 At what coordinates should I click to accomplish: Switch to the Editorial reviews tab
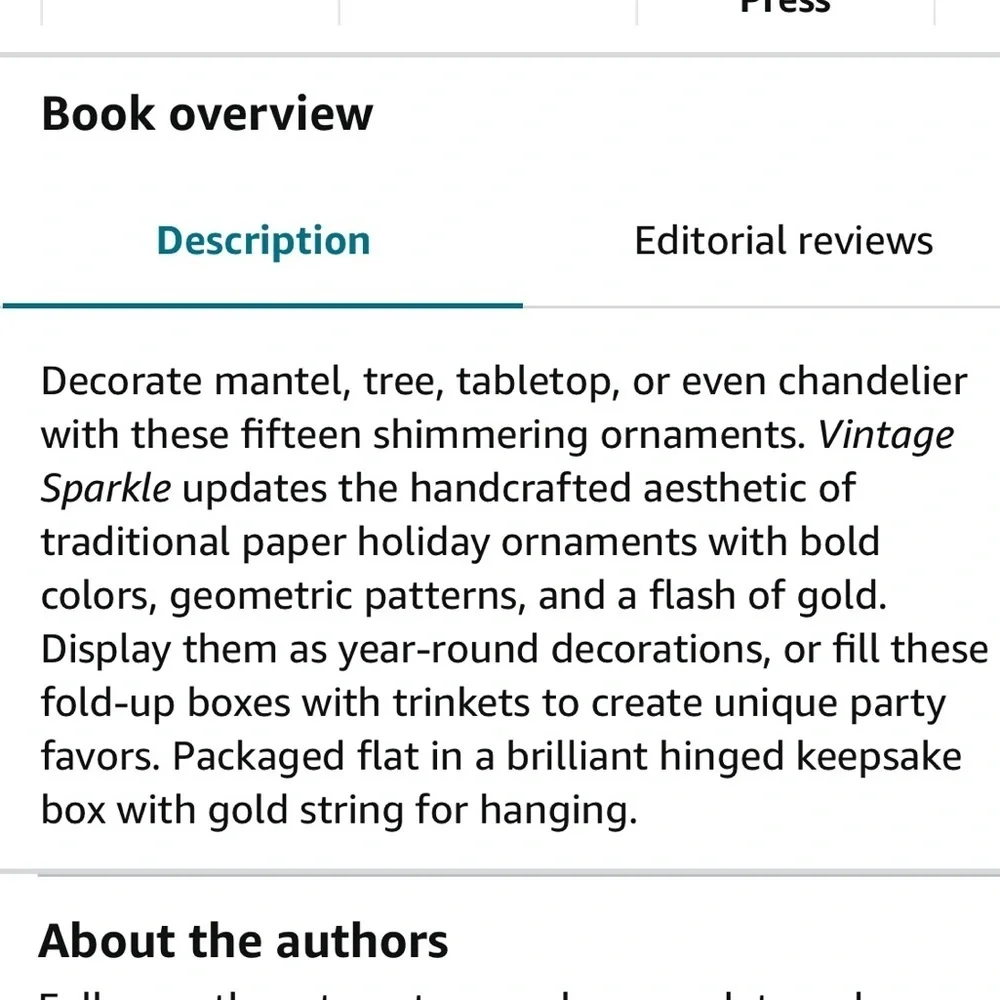pyautogui.click(x=783, y=241)
